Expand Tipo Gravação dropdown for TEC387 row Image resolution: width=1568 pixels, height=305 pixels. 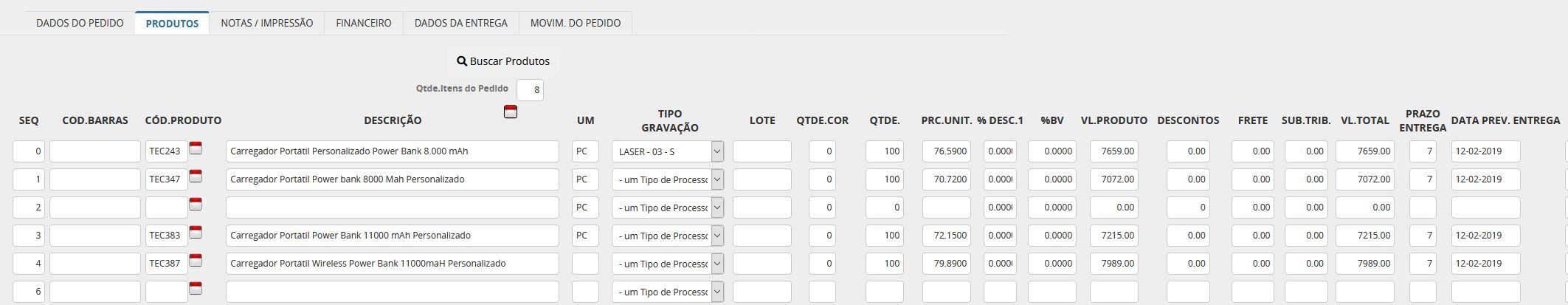click(668, 264)
